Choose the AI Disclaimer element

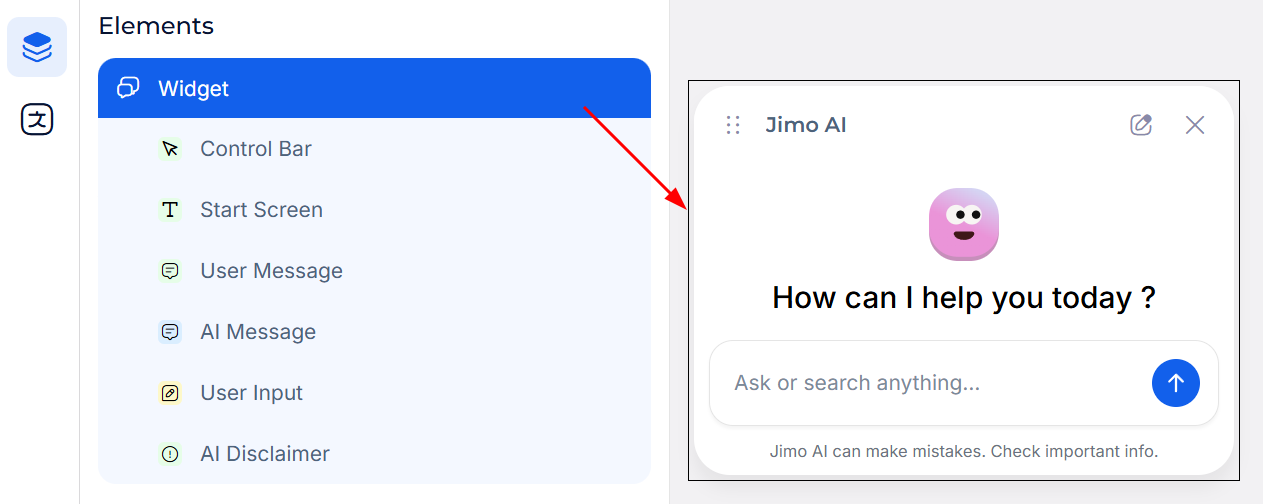[265, 454]
